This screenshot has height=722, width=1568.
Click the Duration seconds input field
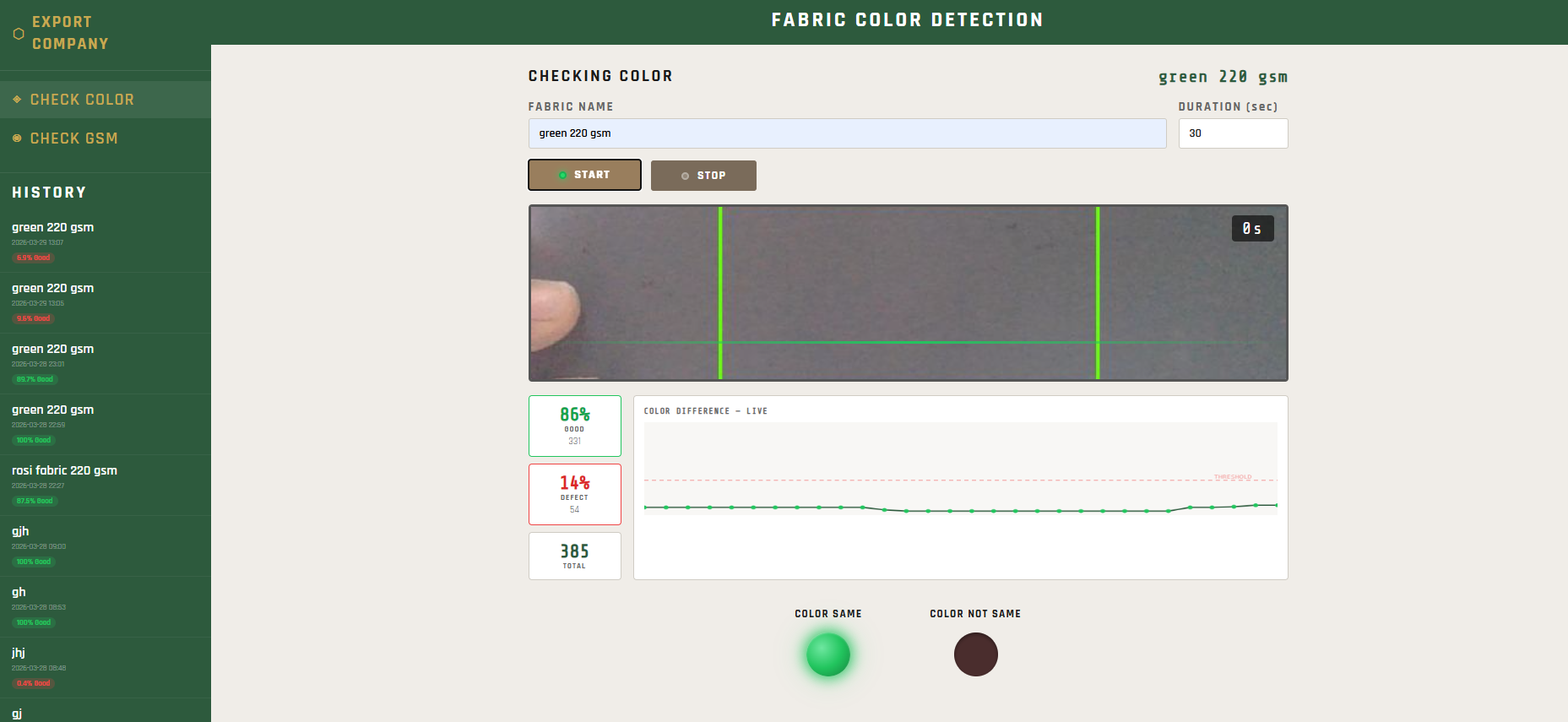(x=1232, y=133)
